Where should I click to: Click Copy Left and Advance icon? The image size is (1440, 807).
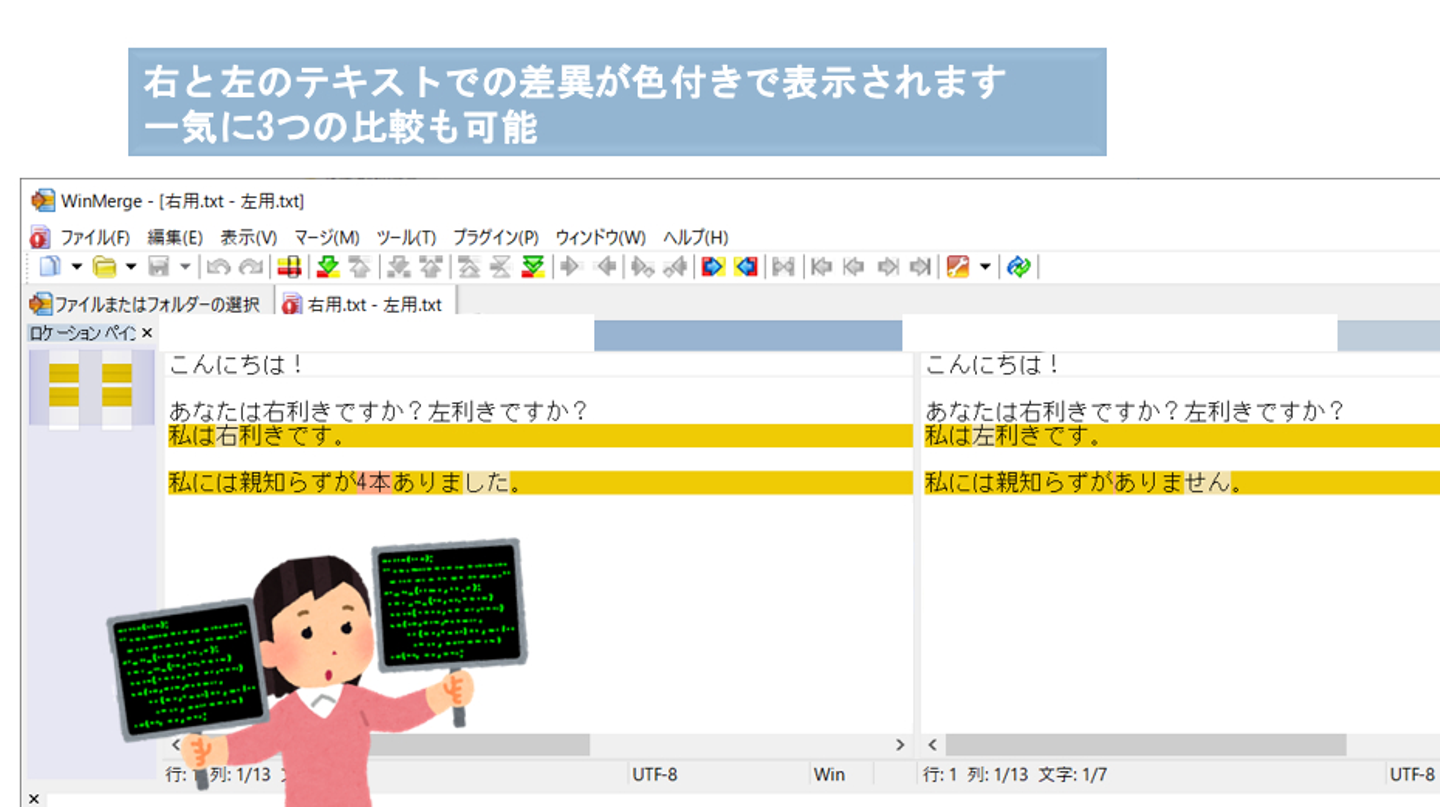676,267
